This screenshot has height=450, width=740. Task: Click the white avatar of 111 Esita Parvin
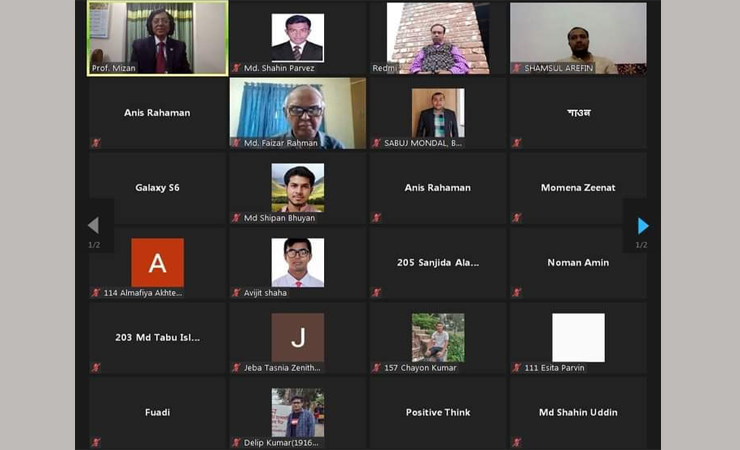tap(578, 337)
